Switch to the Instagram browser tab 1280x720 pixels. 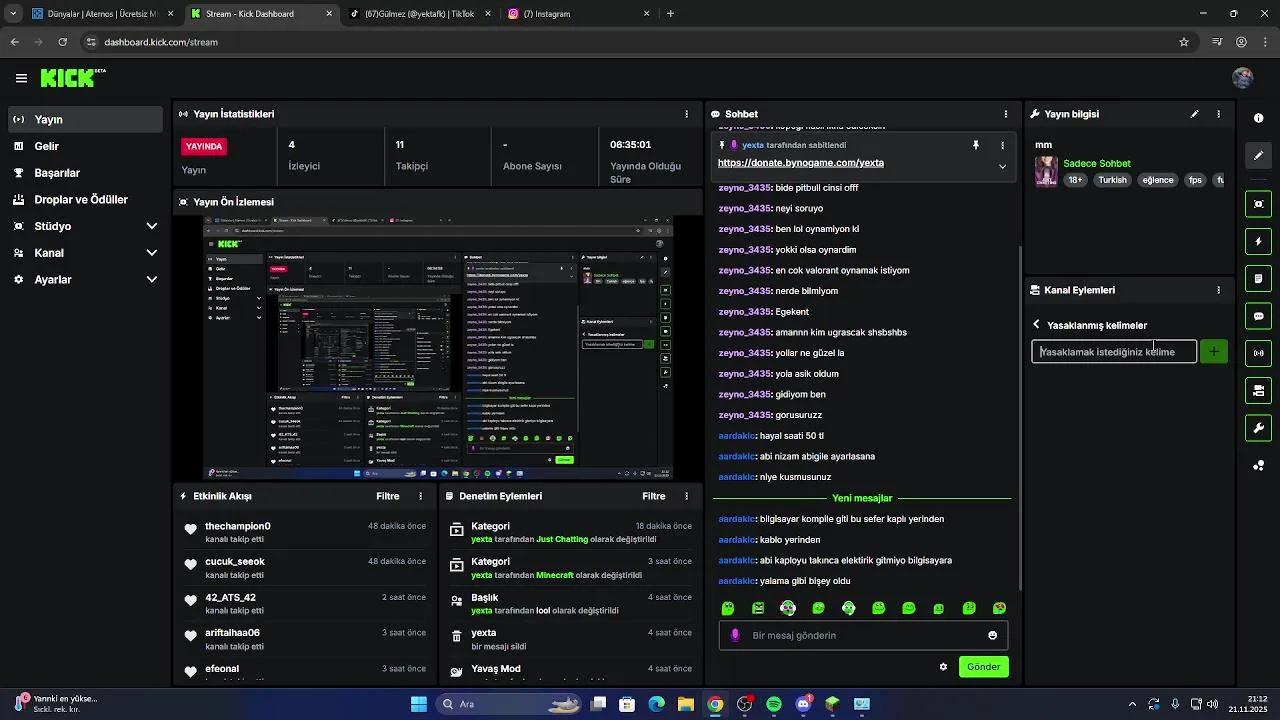(580, 14)
